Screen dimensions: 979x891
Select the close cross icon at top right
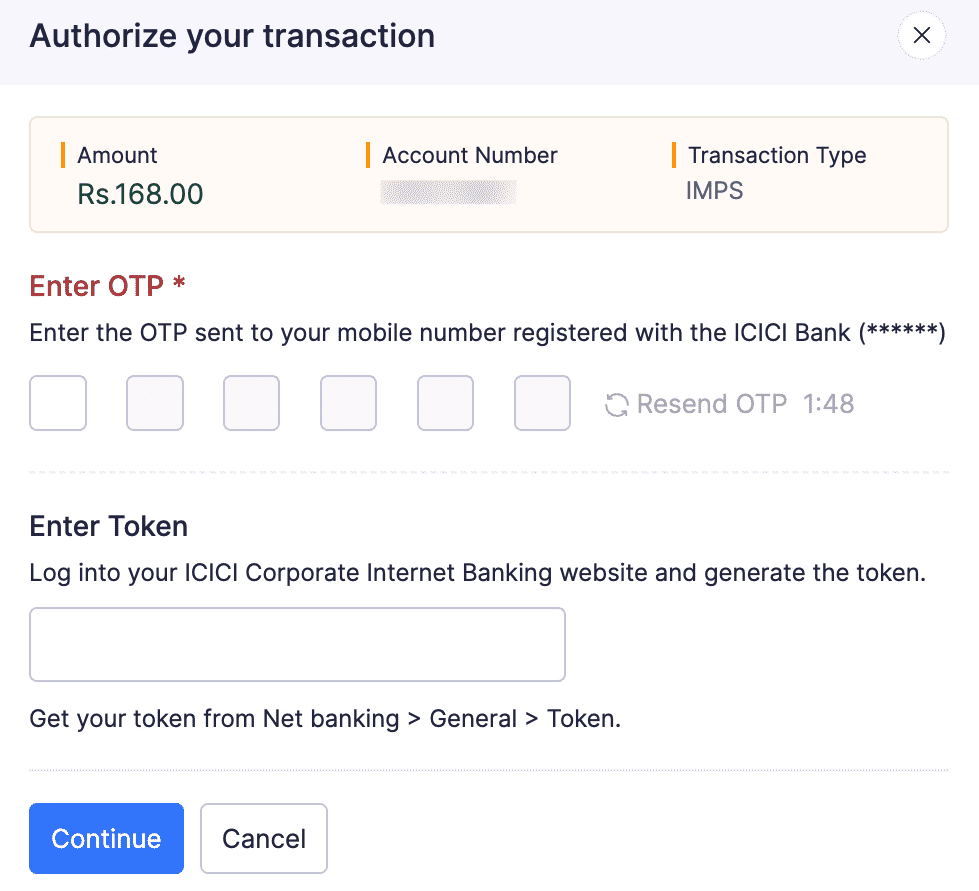(921, 35)
